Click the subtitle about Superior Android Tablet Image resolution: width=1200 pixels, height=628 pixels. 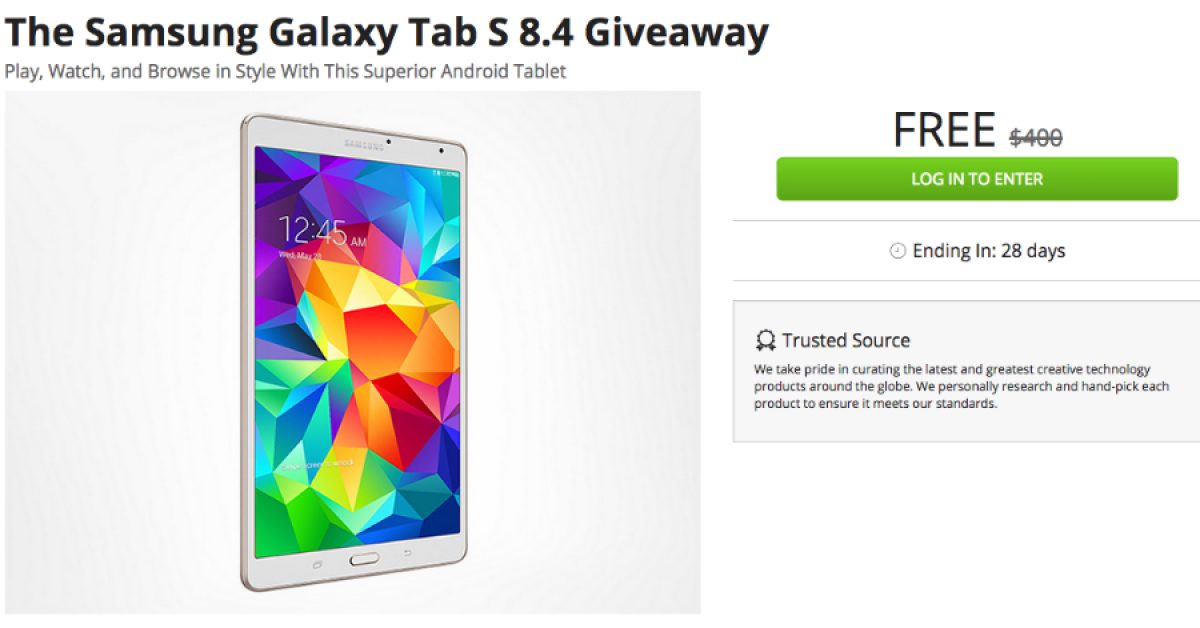point(285,71)
